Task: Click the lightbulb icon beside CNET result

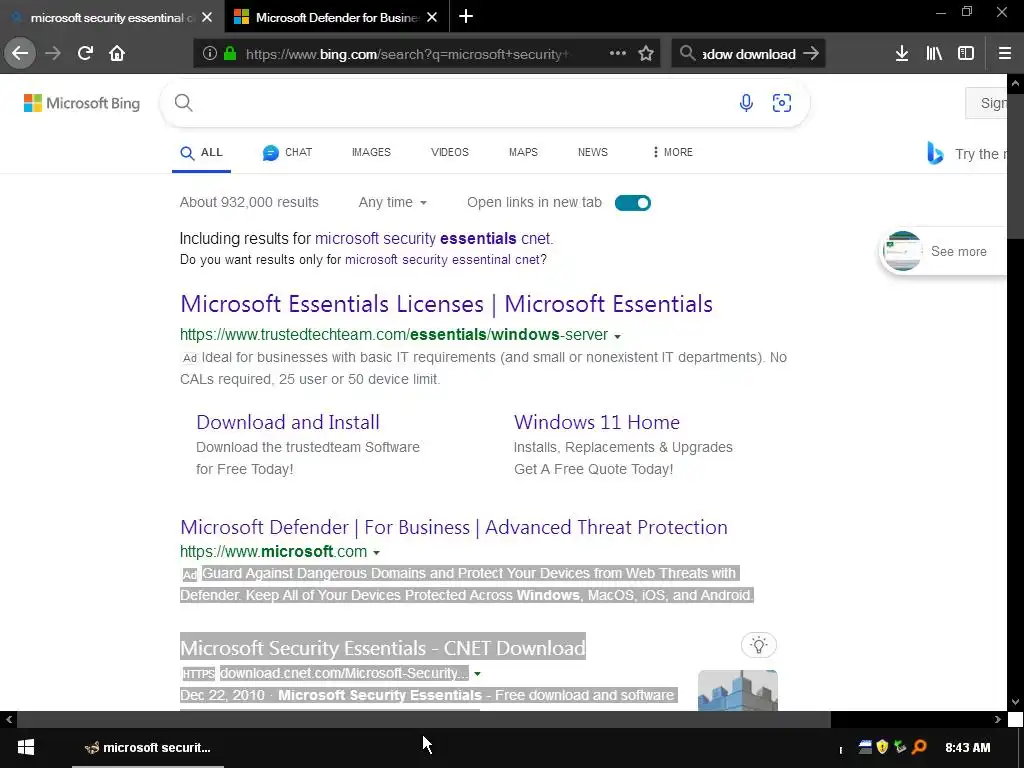Action: point(758,645)
